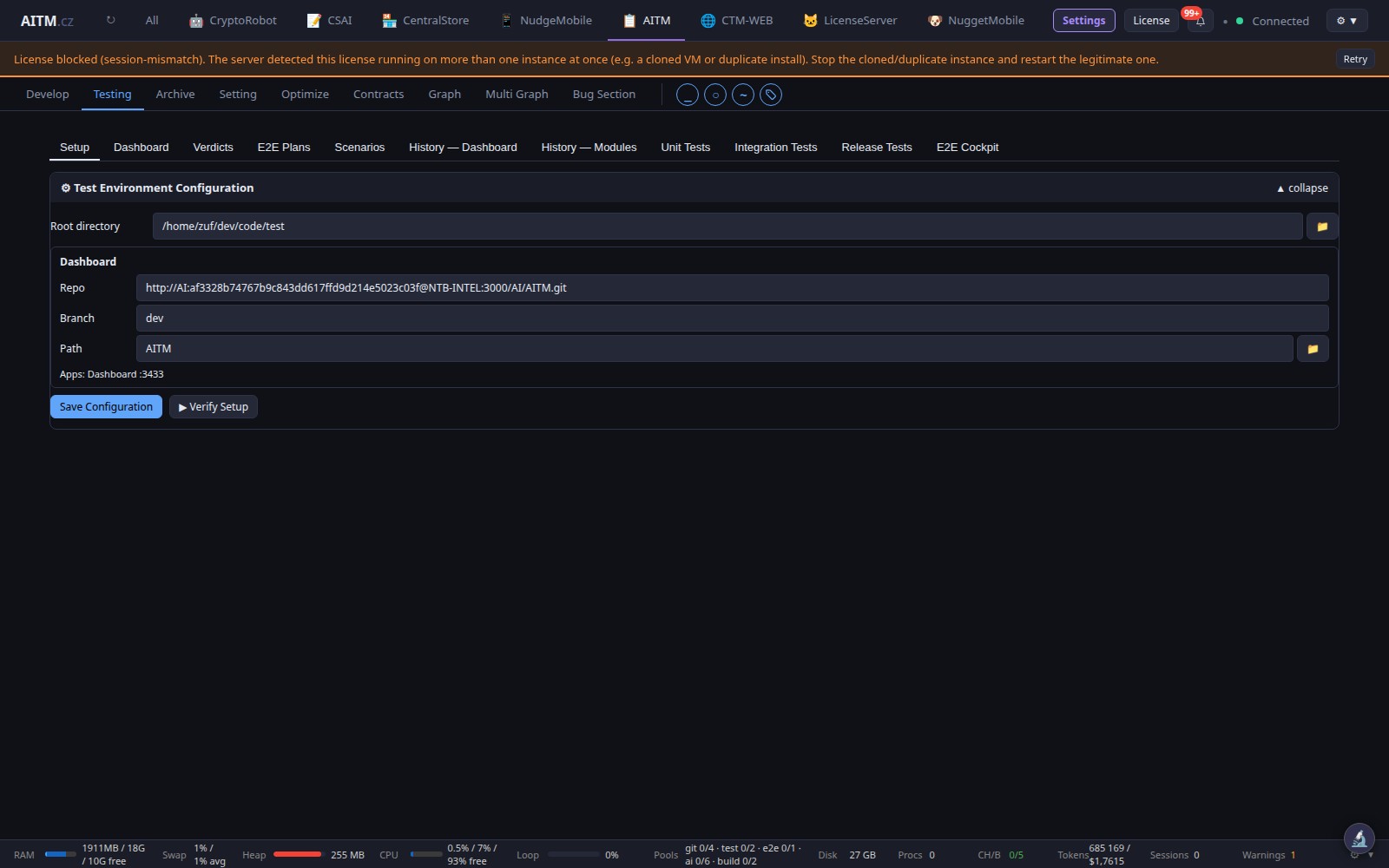Screen dimensions: 1389x868
Task: Switch to Unit Tests sub-tab
Action: (x=685, y=147)
